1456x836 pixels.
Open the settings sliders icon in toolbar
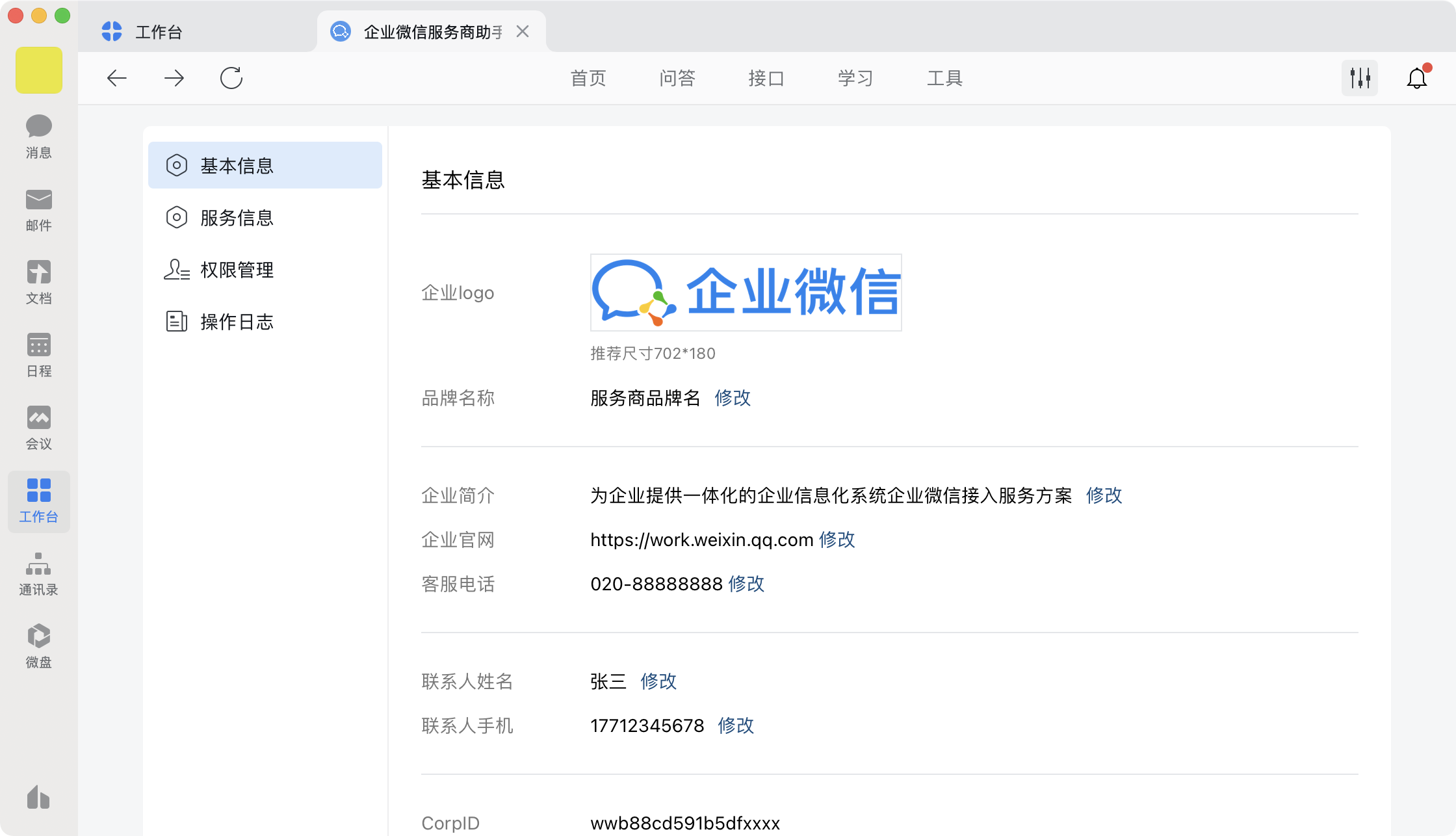coord(1360,78)
